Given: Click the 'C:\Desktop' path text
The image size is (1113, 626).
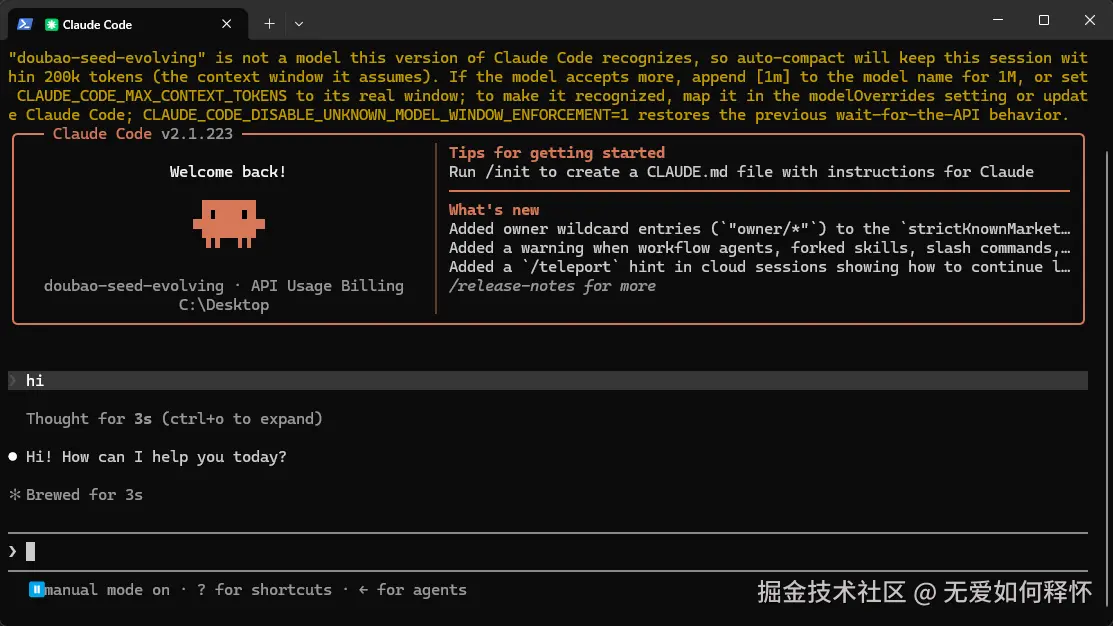Looking at the screenshot, I should pyautogui.click(x=224, y=305).
